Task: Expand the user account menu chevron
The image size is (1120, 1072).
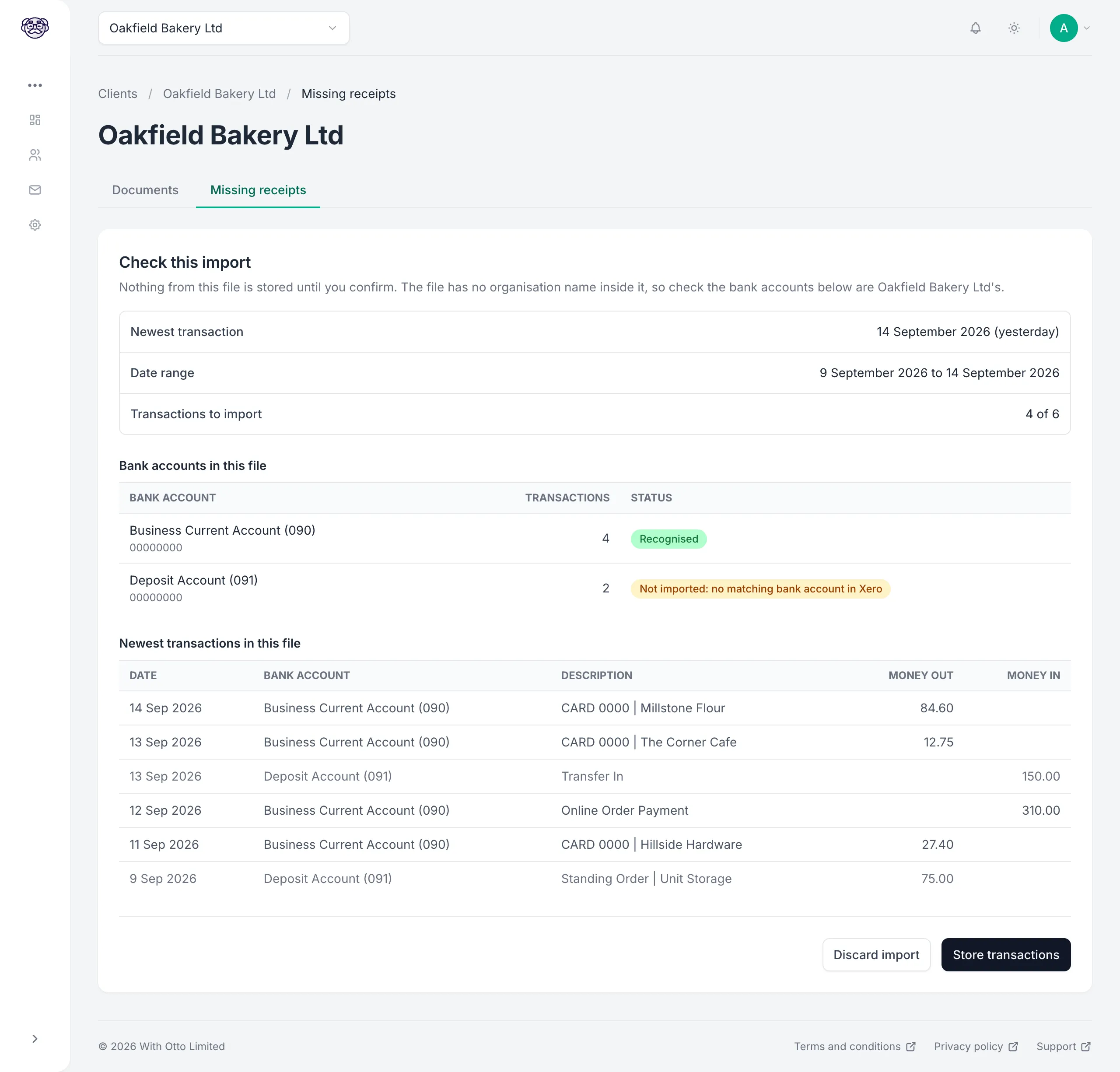Action: point(1087,28)
